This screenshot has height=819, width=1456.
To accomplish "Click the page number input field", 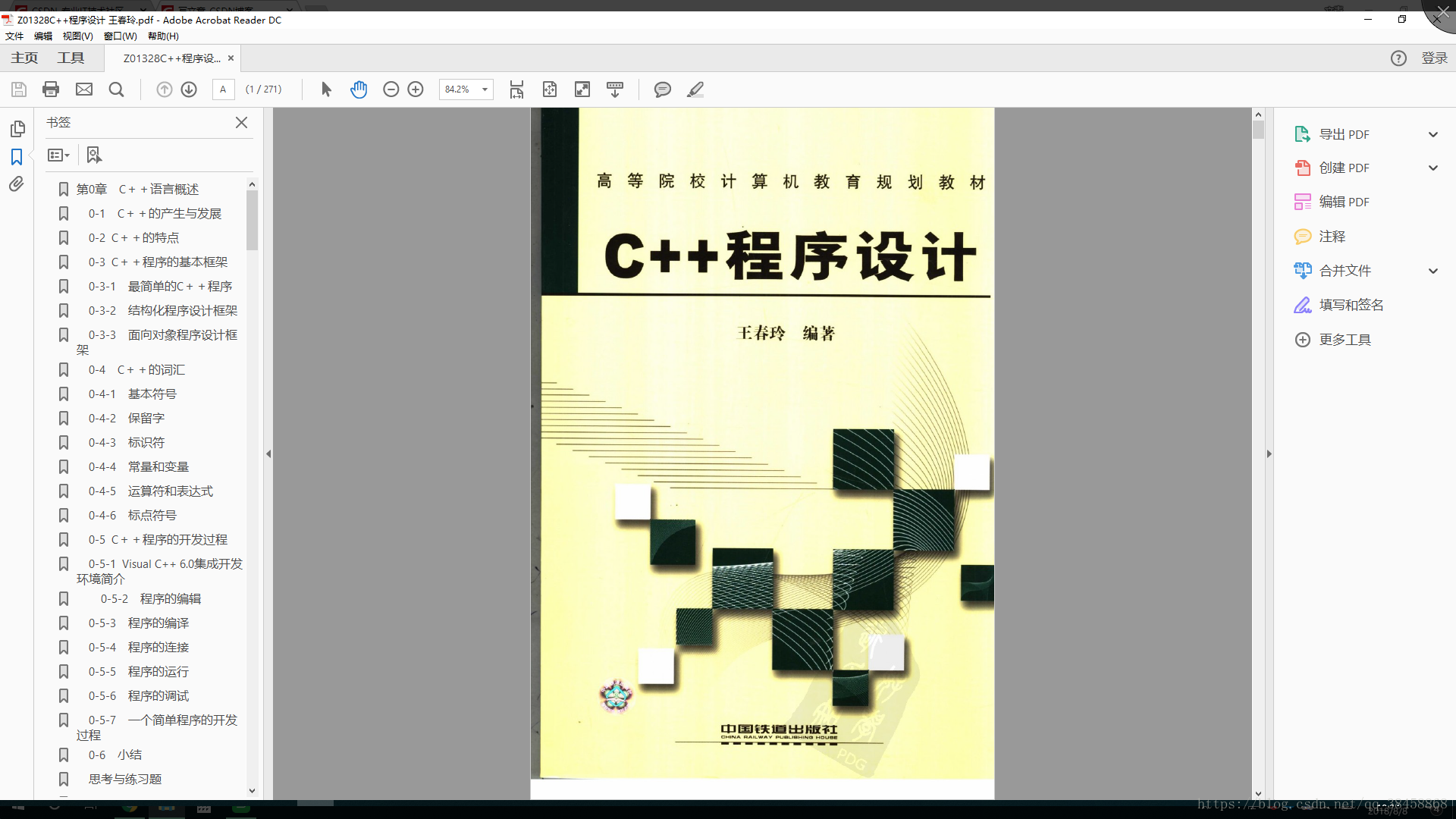I will click(x=223, y=89).
